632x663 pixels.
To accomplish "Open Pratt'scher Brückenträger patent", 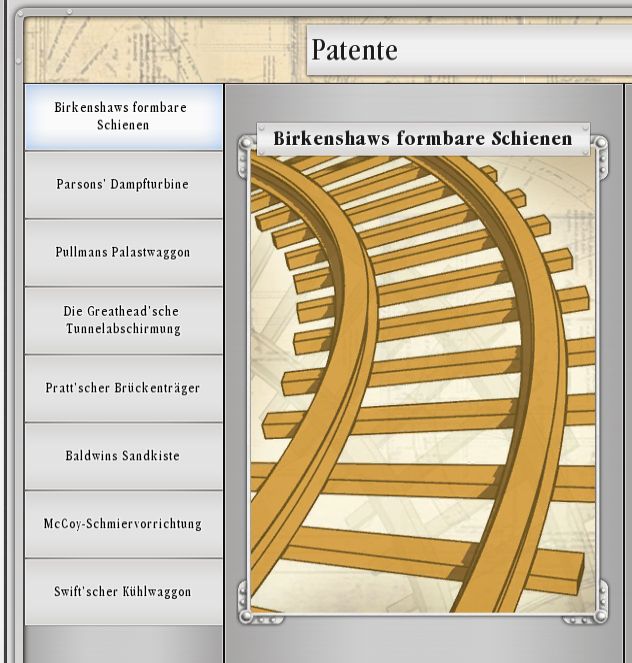I will (x=123, y=389).
